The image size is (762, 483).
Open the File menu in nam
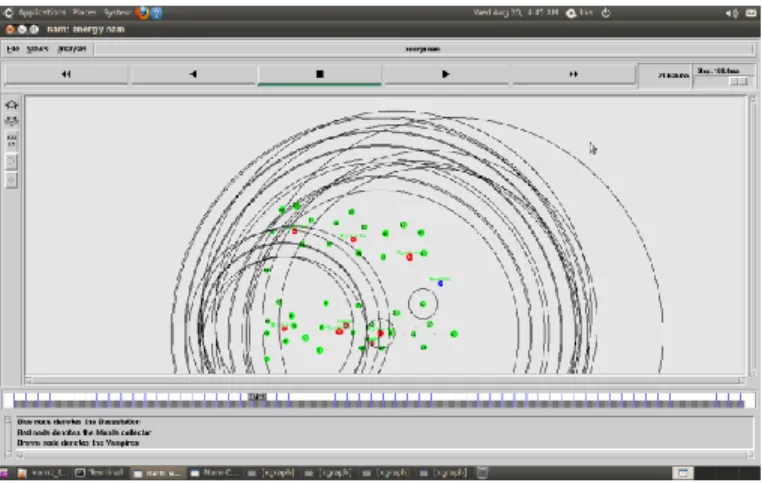[13, 49]
